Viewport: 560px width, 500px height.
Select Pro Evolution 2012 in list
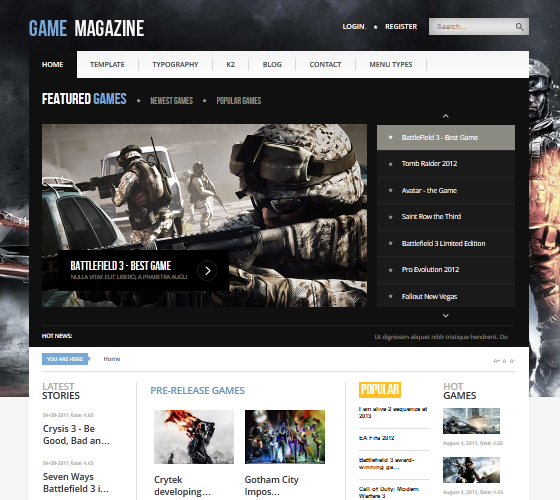[446, 270]
